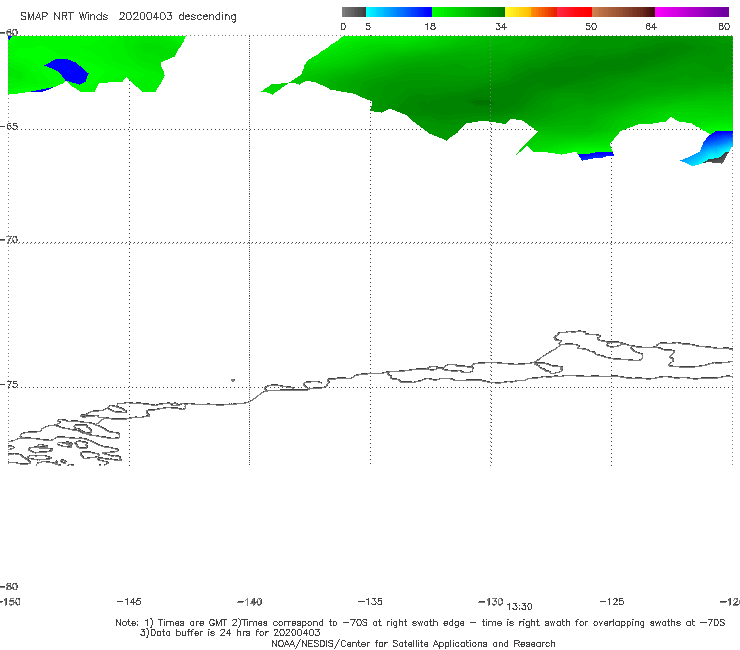The width and height of the screenshot is (740, 650).
Task: Click the latitude label '-75'
Action: (x=9, y=385)
